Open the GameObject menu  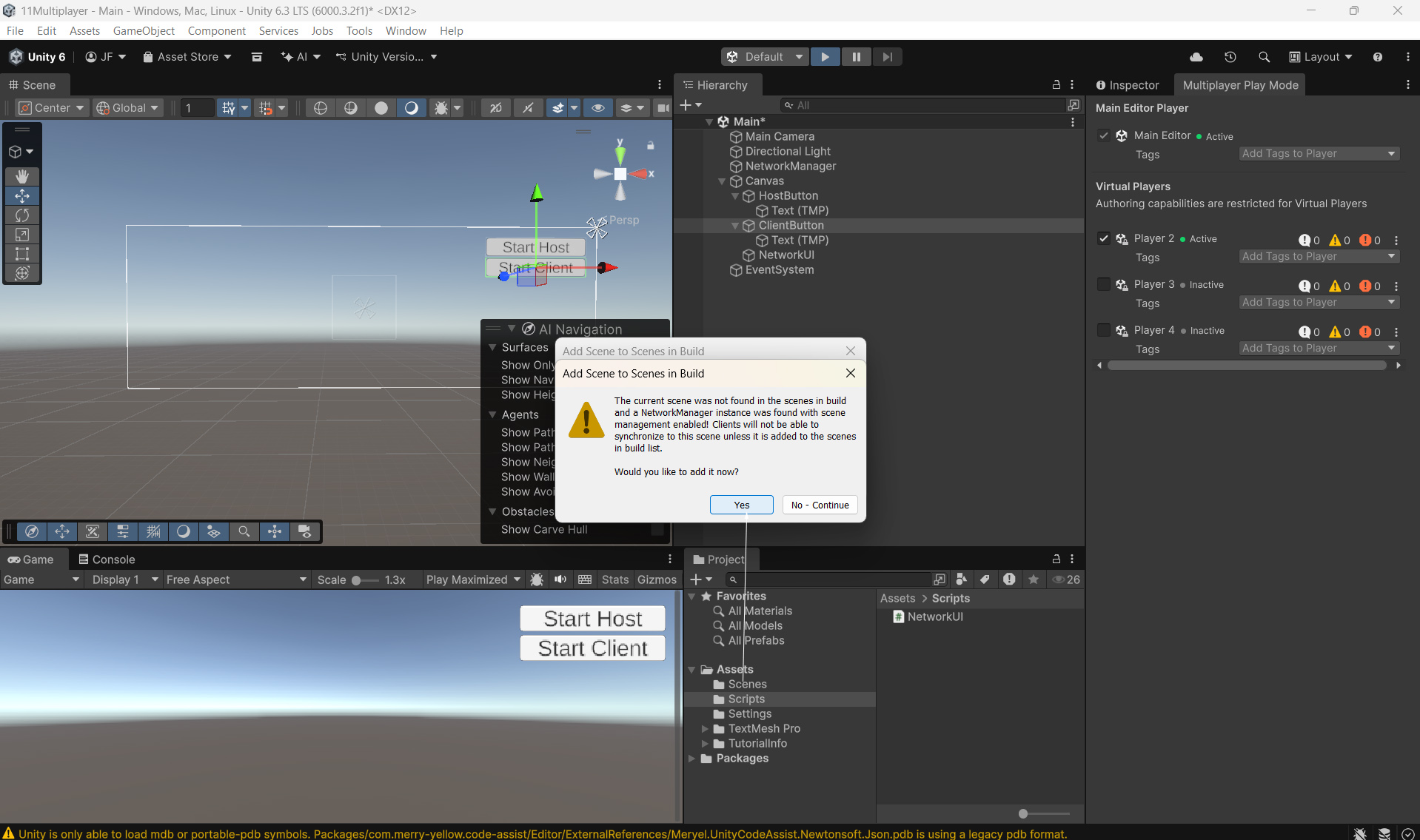144,30
